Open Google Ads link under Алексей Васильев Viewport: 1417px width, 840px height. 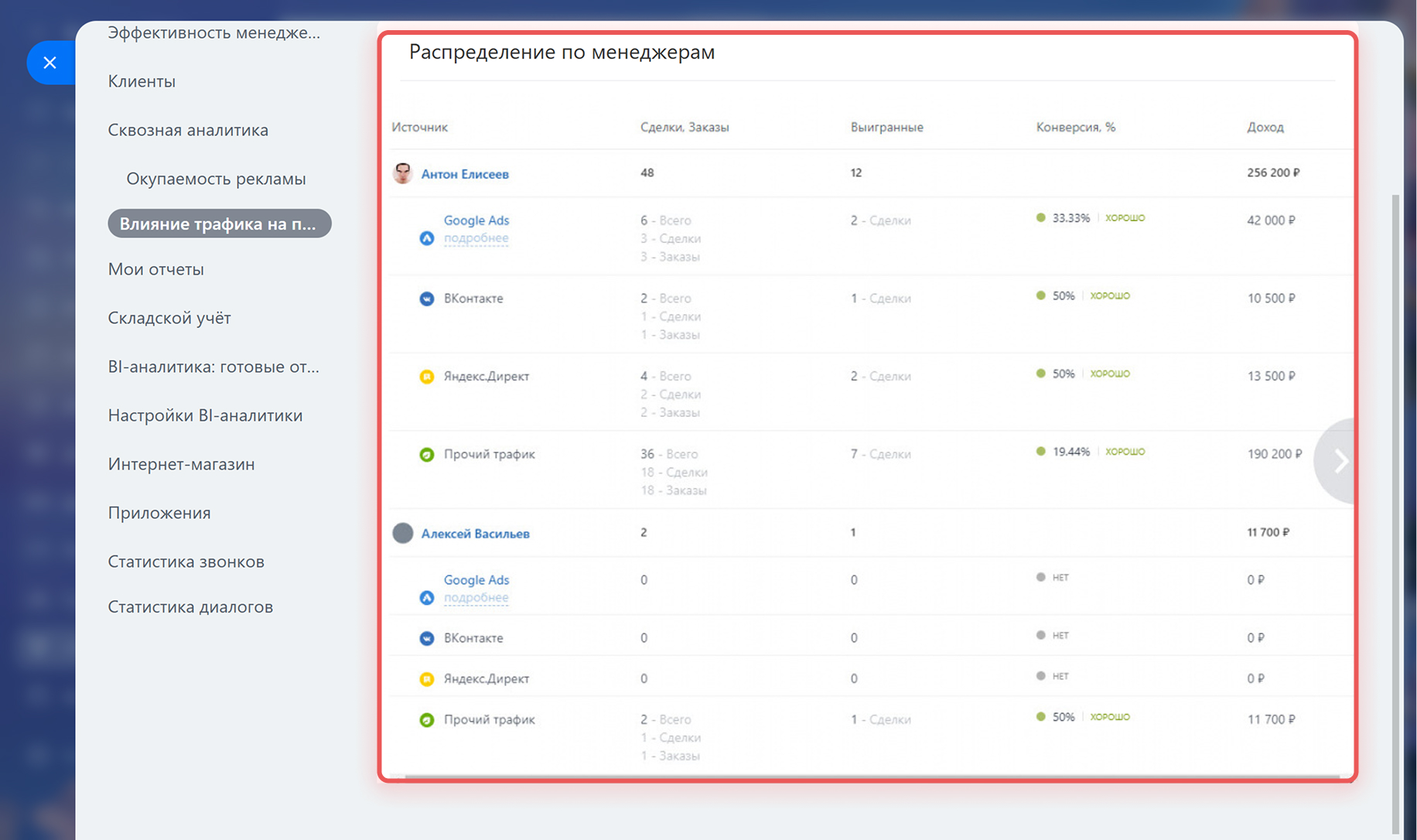[x=476, y=580]
